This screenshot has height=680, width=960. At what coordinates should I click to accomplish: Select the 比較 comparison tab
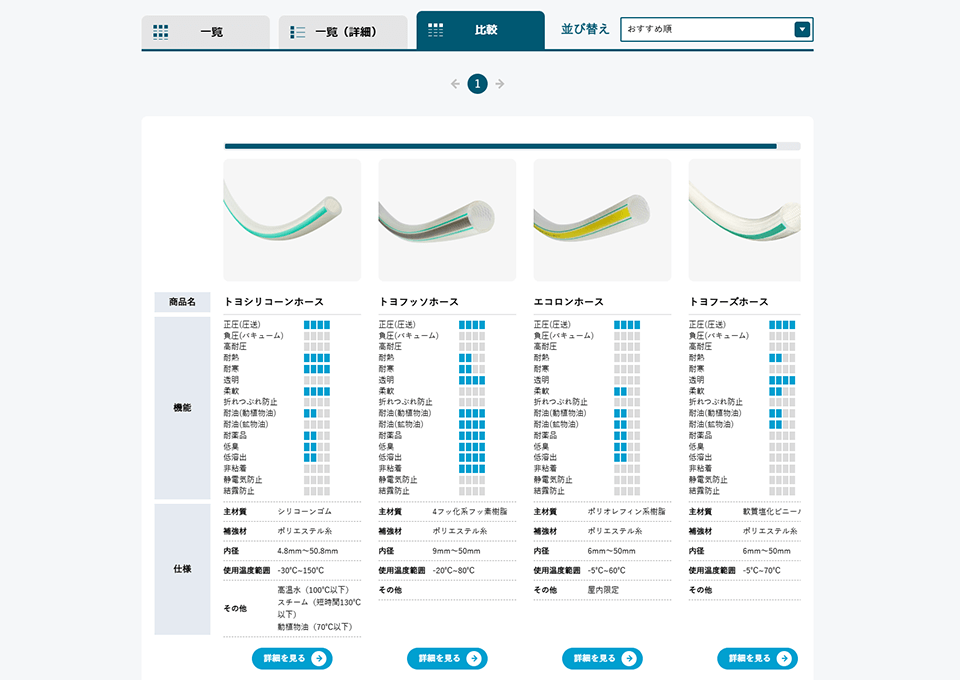[481, 30]
